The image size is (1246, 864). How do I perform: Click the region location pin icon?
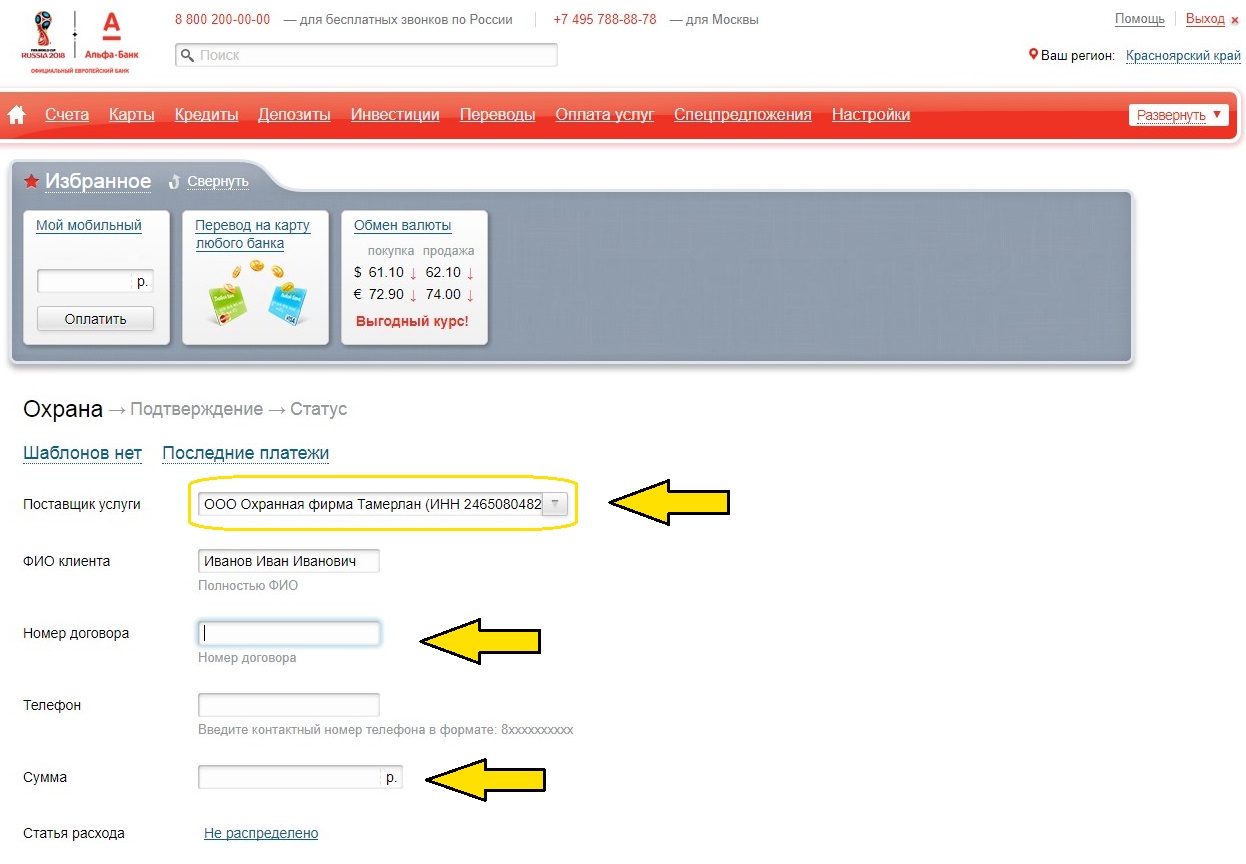click(x=1033, y=55)
